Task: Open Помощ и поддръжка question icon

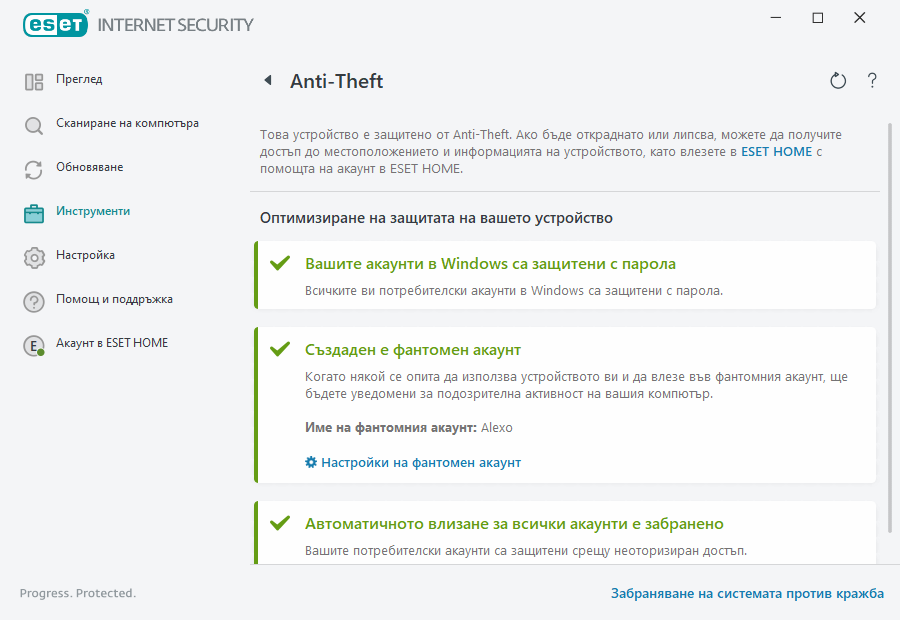Action: click(33, 299)
